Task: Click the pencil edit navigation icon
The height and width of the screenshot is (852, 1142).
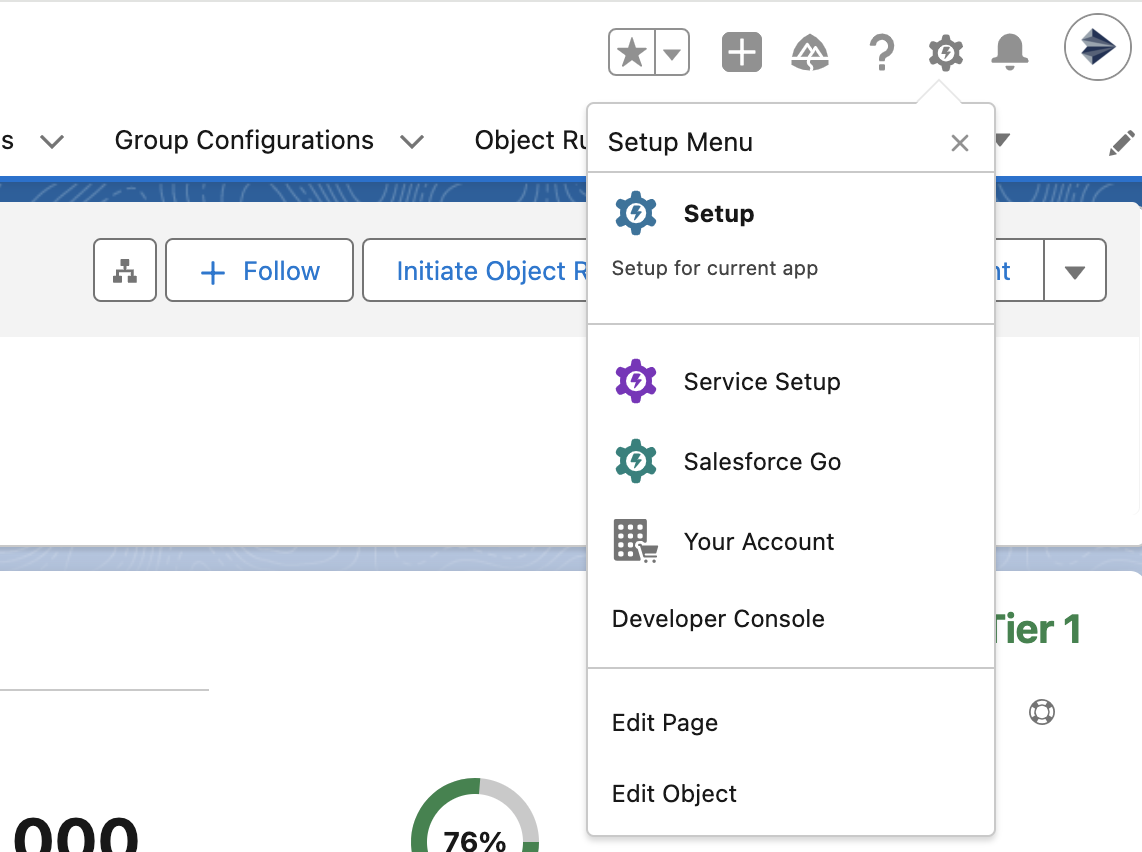Action: coord(1121,143)
